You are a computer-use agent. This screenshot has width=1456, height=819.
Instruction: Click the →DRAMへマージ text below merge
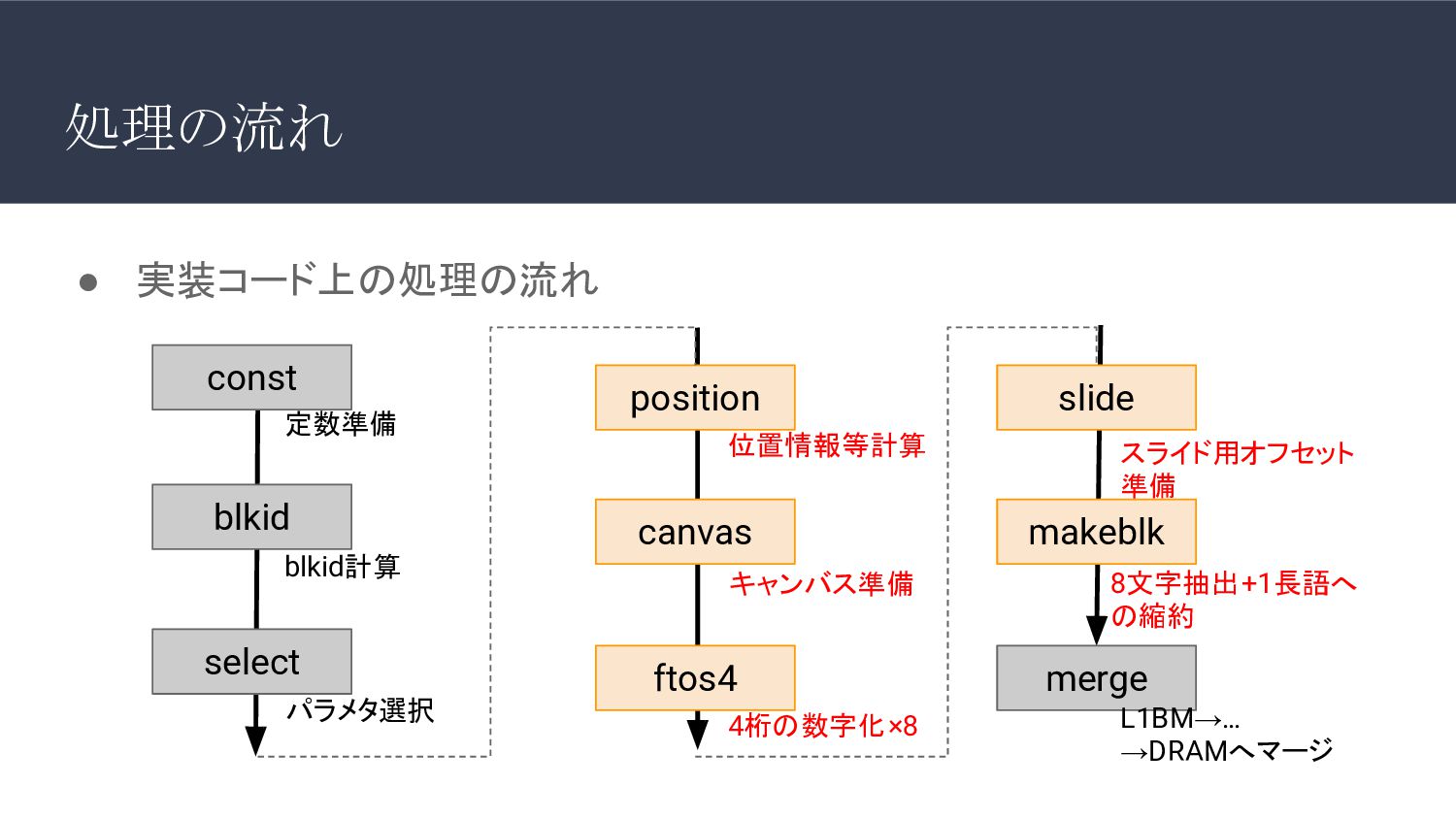coord(1227,751)
